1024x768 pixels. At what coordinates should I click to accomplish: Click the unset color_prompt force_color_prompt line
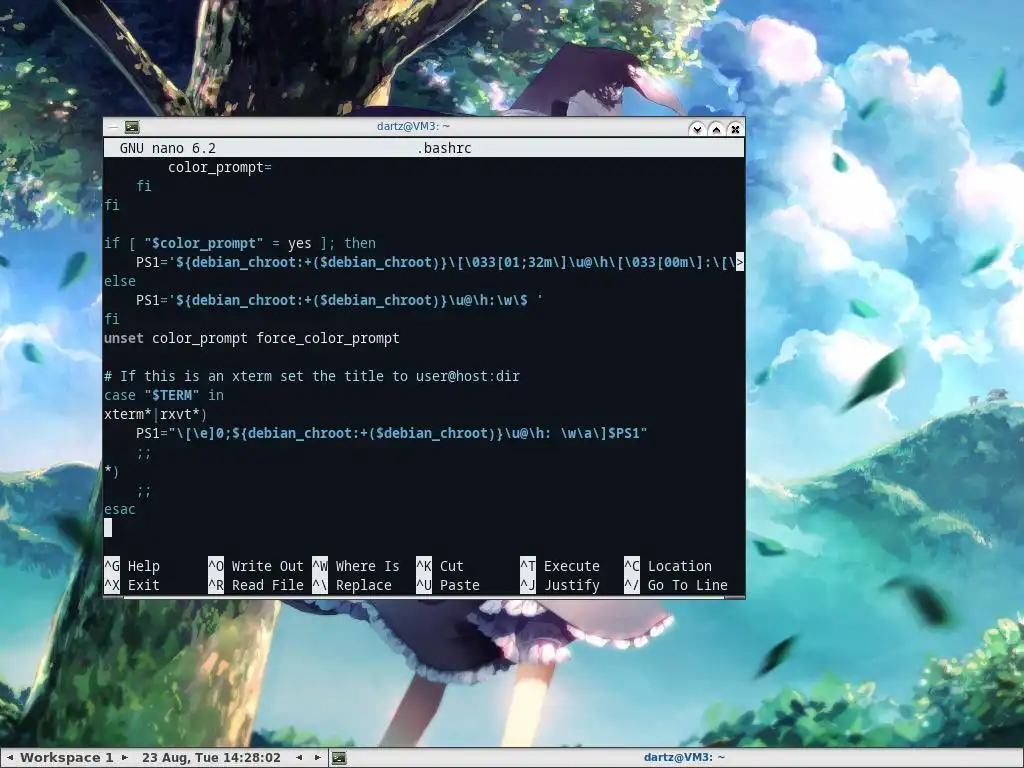(x=251, y=338)
